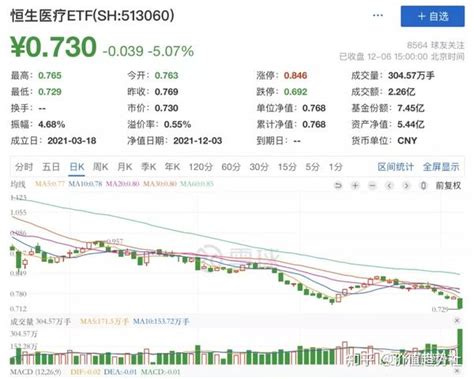Click the 均线 moving average label
This screenshot has height=379, width=474.
coord(18,184)
